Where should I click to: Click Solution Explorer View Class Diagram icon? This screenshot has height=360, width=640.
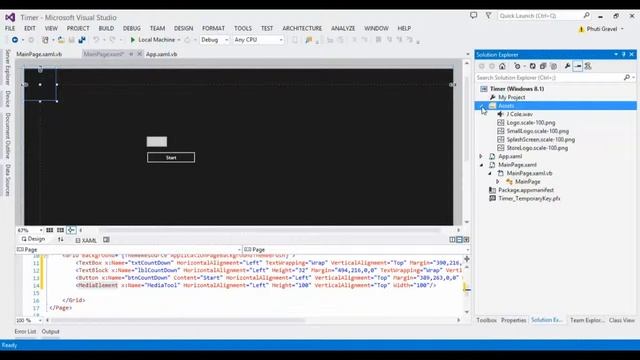coord(588,66)
